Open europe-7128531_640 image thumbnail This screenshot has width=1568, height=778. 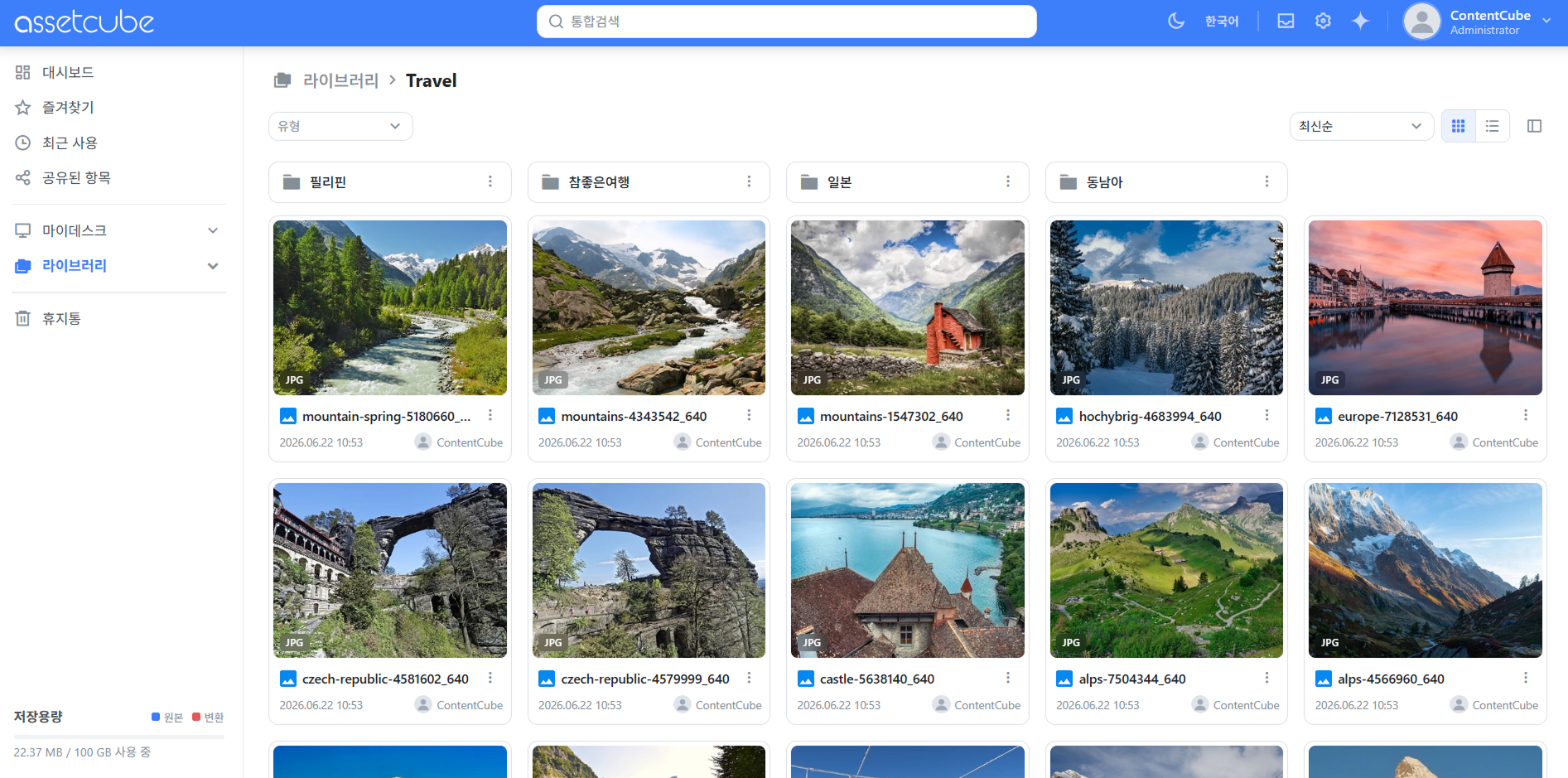1426,307
